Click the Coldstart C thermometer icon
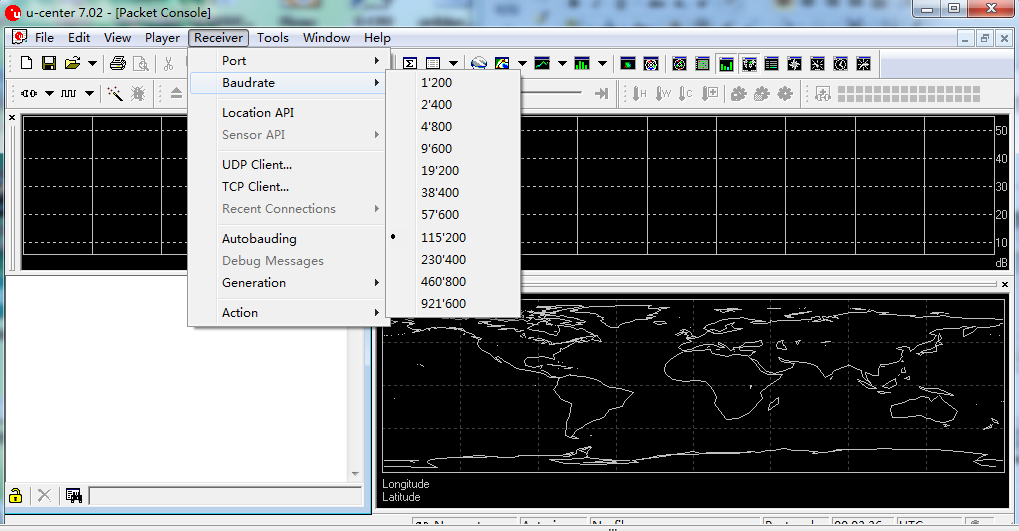The image size is (1019, 531). [x=686, y=94]
